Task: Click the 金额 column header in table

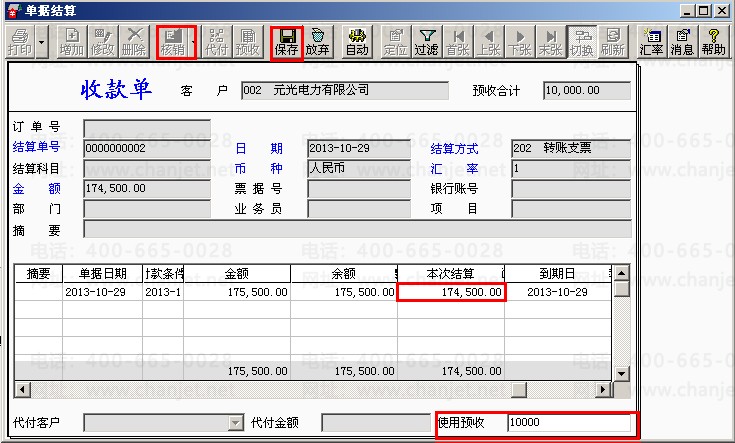Action: click(x=237, y=273)
